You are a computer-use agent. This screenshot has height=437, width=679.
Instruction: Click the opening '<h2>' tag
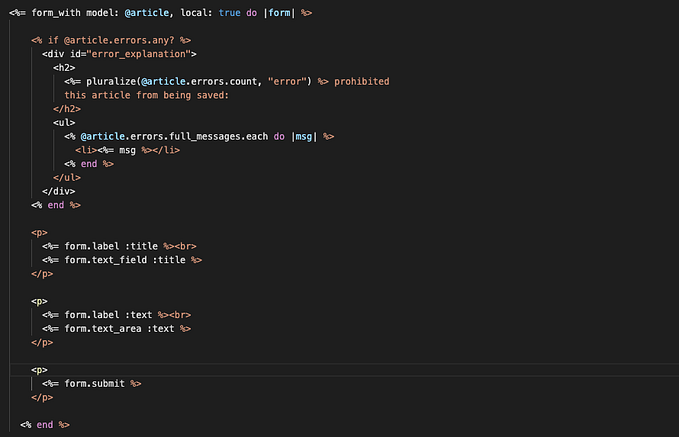(x=64, y=68)
